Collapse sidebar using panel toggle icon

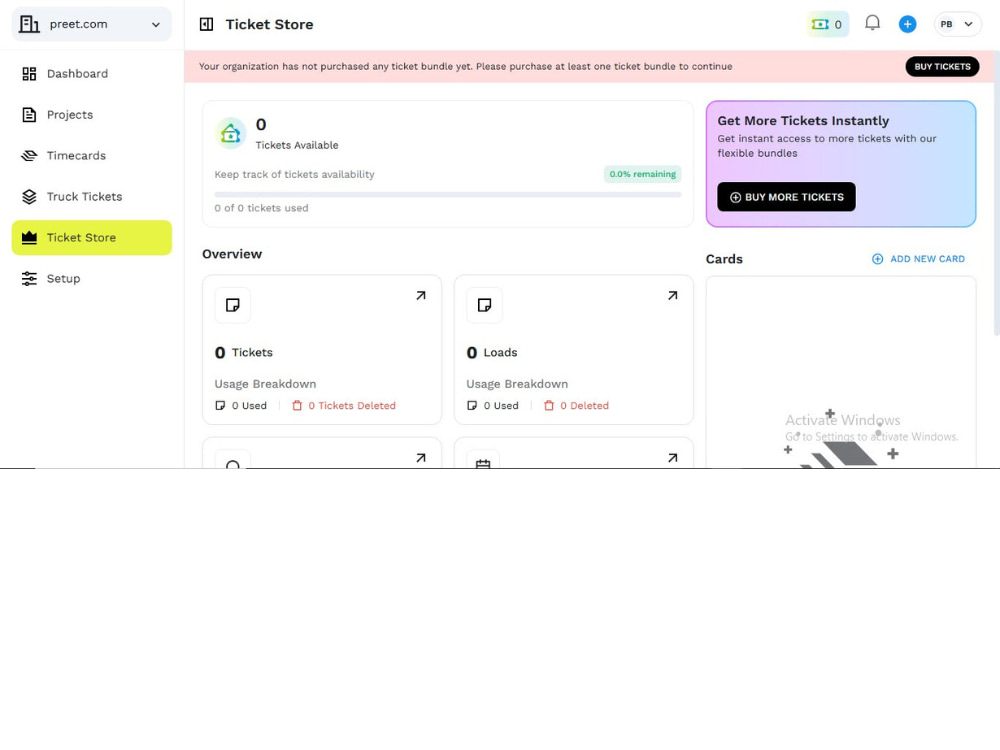pos(207,24)
